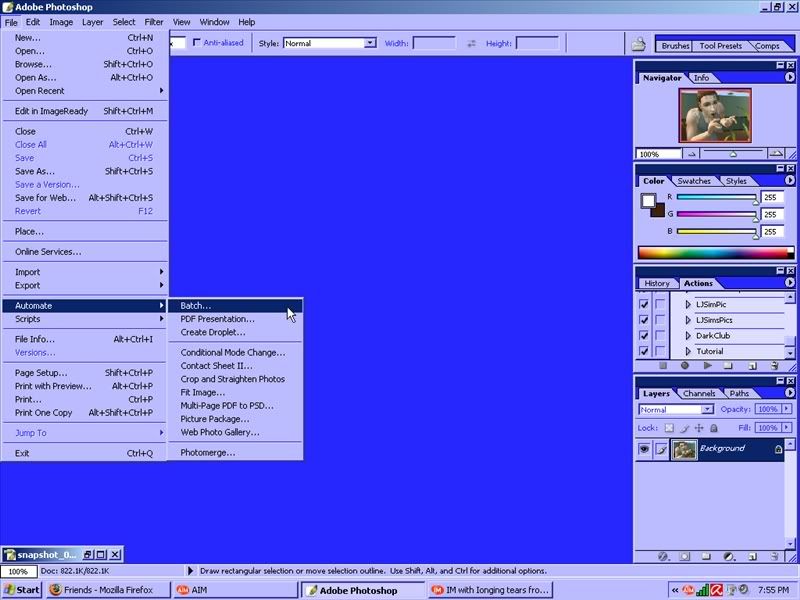Viewport: 800px width, 600px height.
Task: Click the Navigator image thumbnail
Action: pos(715,115)
